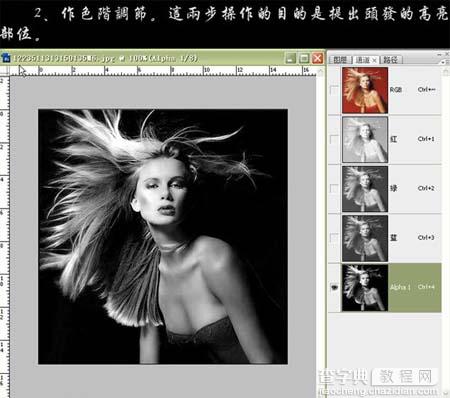Click the Photoshop document icon in title bar
Viewport: 450px width, 398px height.
coord(6,58)
